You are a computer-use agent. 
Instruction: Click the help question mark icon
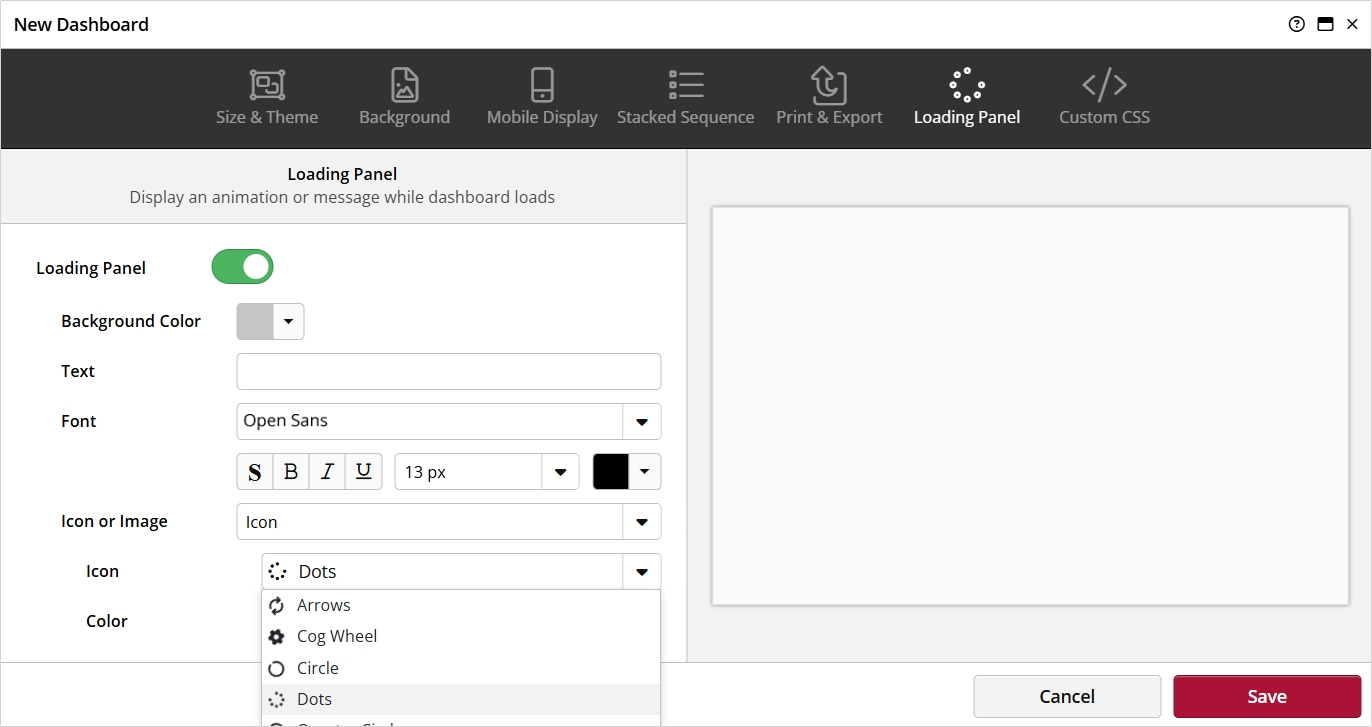click(x=1297, y=25)
